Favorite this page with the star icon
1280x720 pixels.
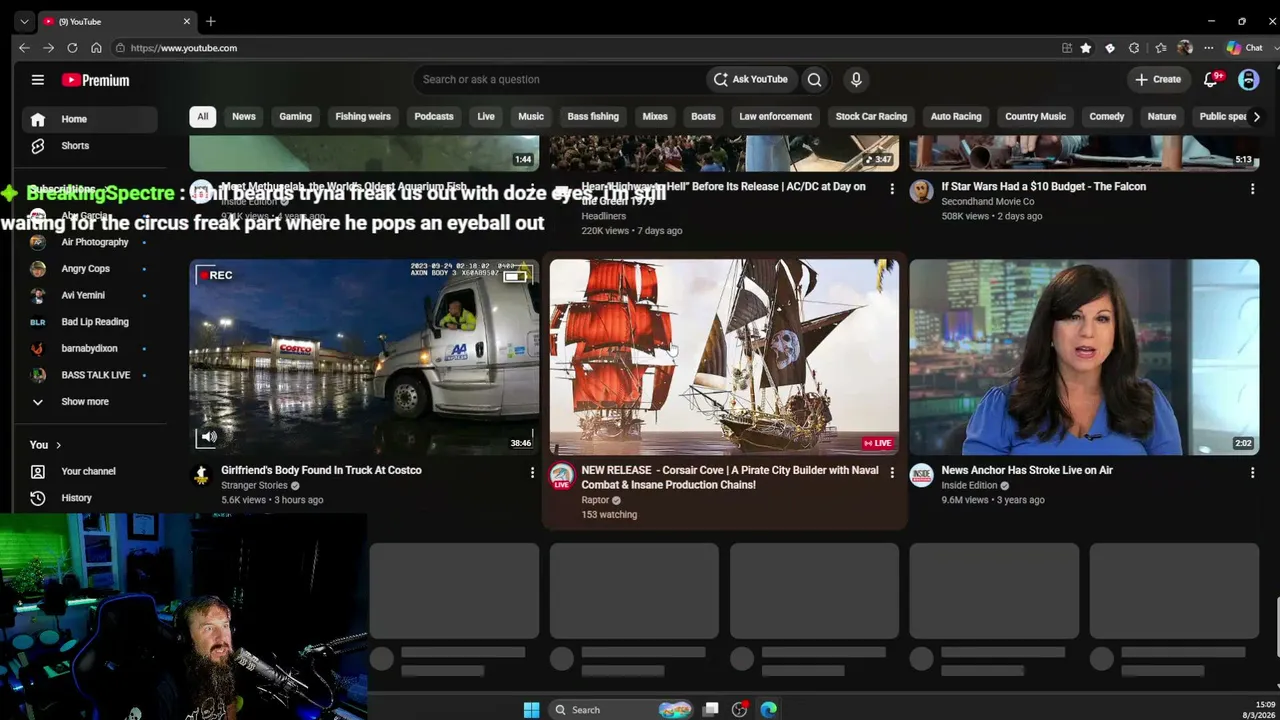(1085, 48)
